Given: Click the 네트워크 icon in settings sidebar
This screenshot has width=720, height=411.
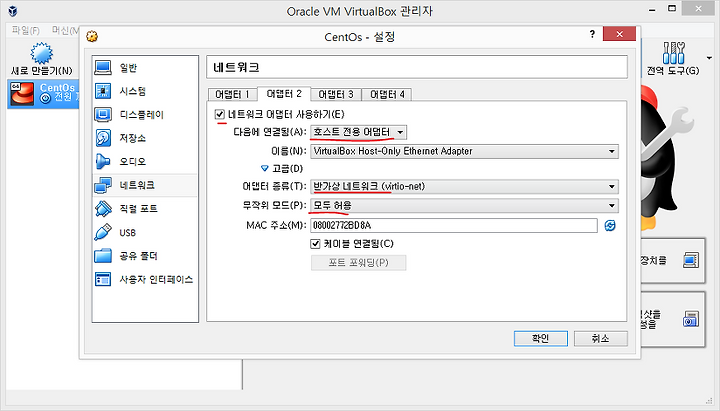Looking at the screenshot, I should tap(103, 185).
